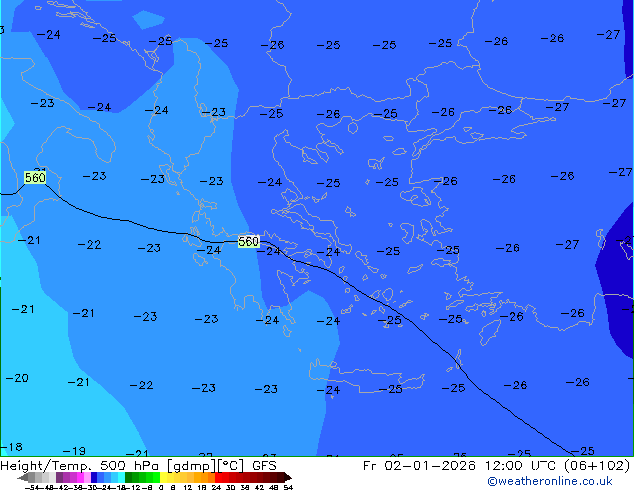This screenshot has width=634, height=490.
Task: Click the 560 contour label near the Greek mainland
Action: pos(248,241)
